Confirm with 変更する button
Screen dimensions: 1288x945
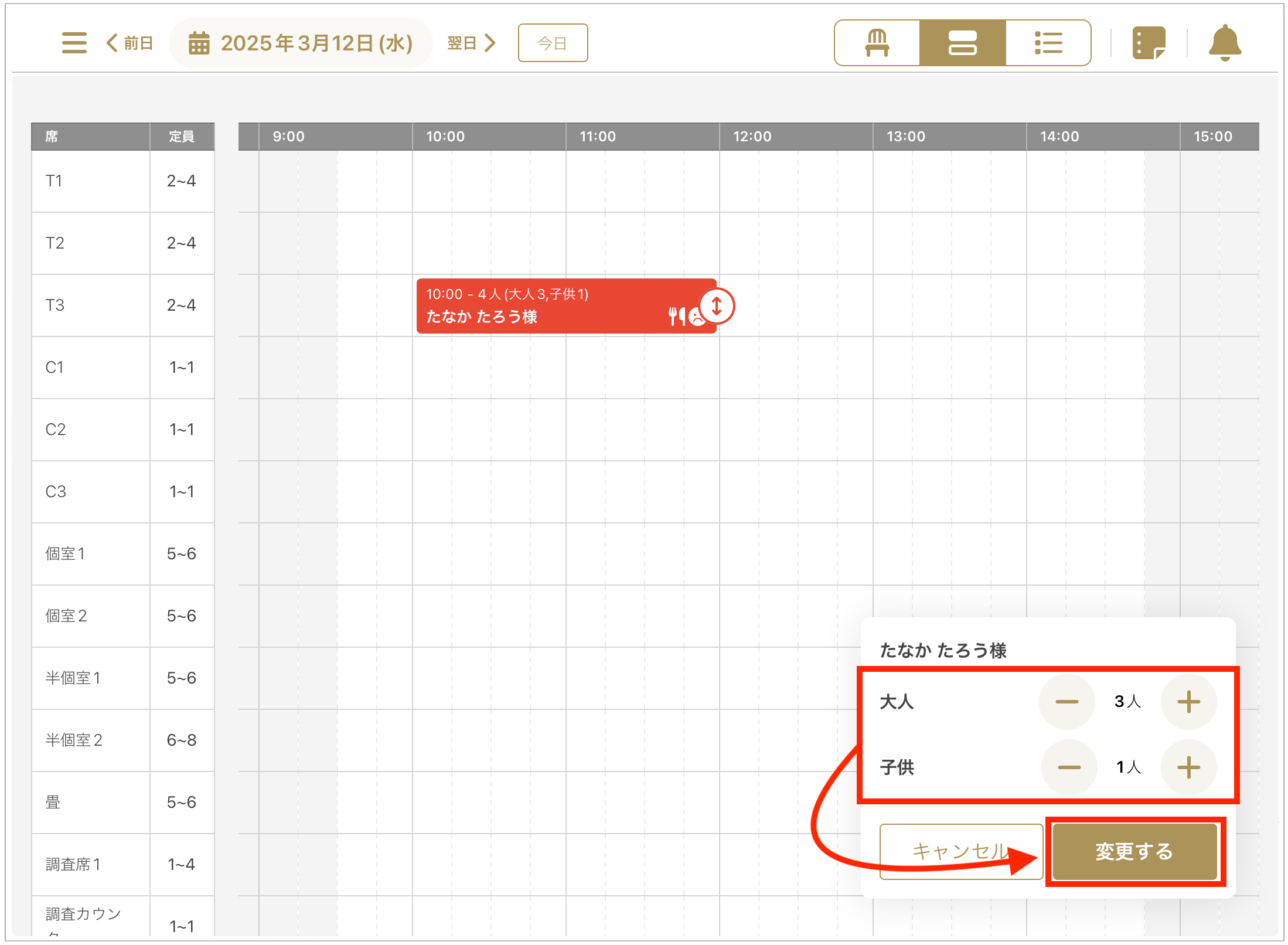(x=1134, y=851)
